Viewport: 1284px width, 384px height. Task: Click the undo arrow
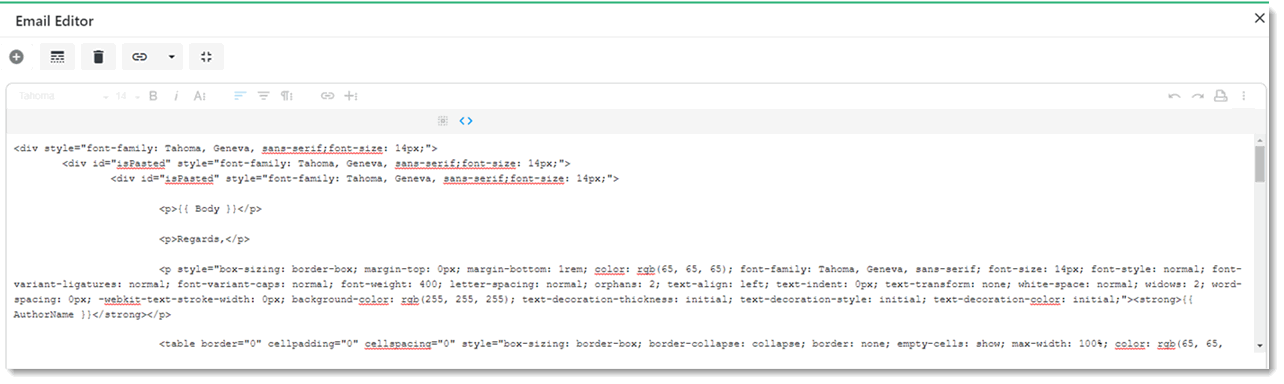point(1175,96)
